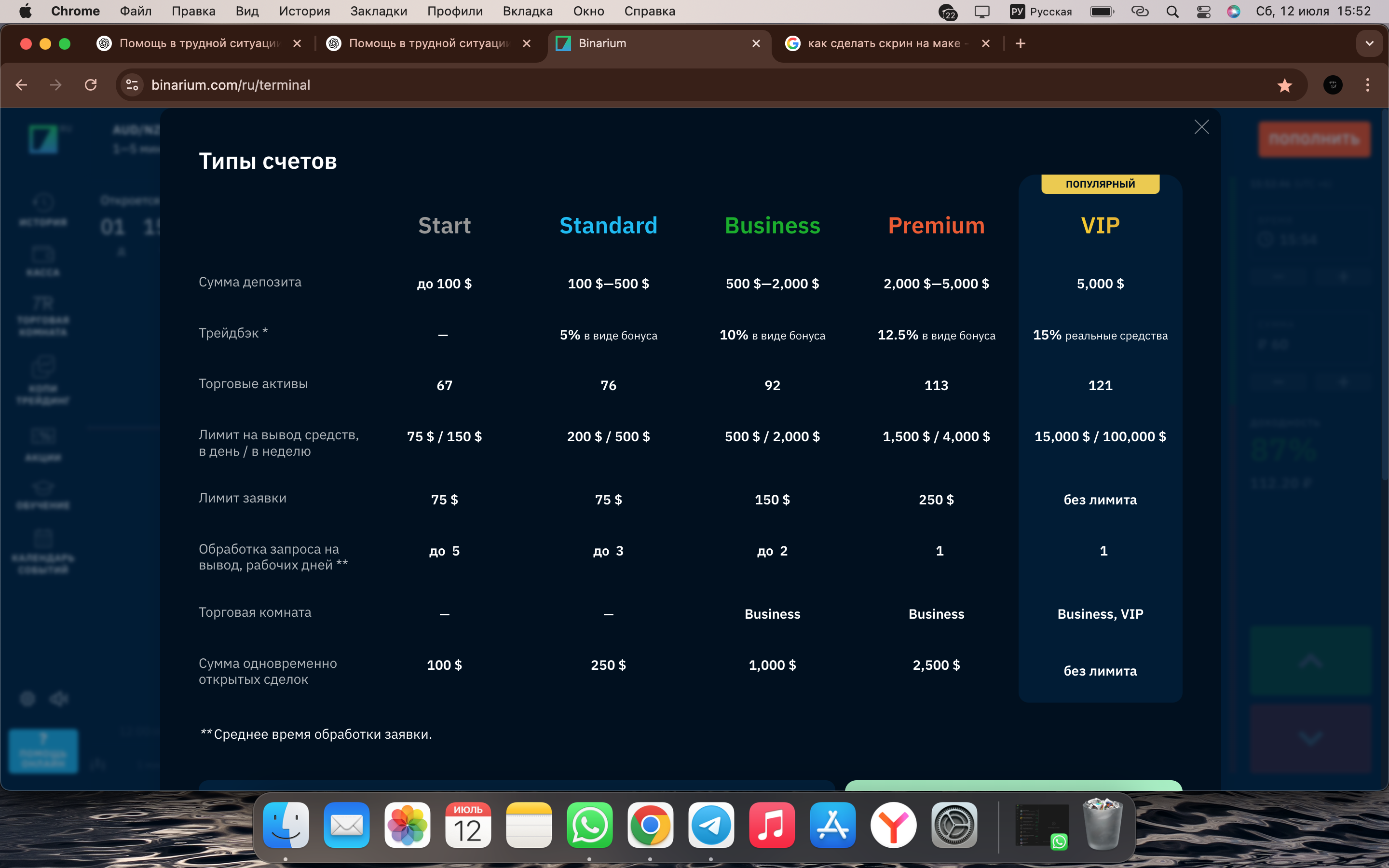The width and height of the screenshot is (1389, 868).
Task: Open Chrome three-dot menu
Action: 1367,85
